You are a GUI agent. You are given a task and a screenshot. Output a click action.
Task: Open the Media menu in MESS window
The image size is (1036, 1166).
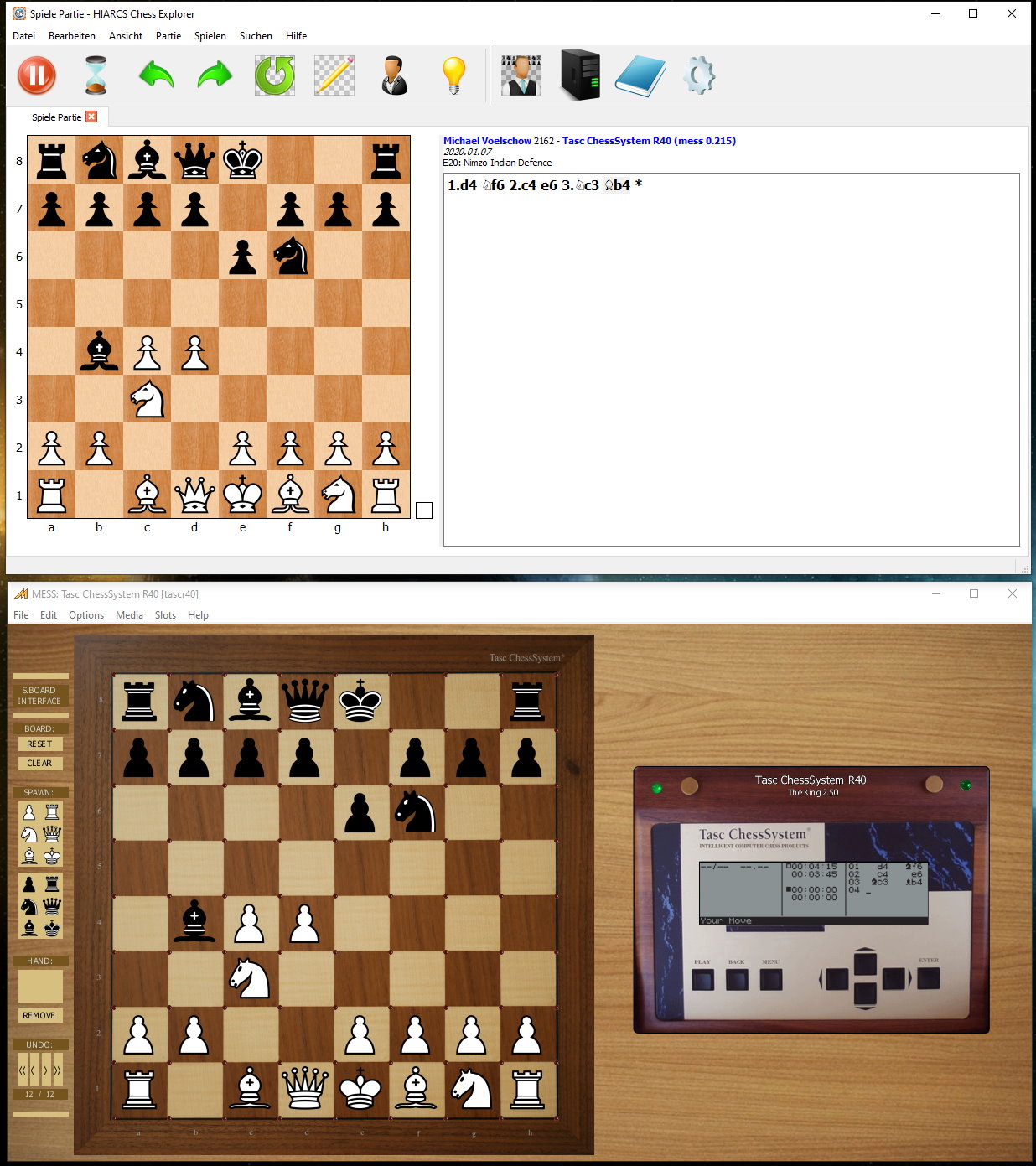[x=129, y=615]
